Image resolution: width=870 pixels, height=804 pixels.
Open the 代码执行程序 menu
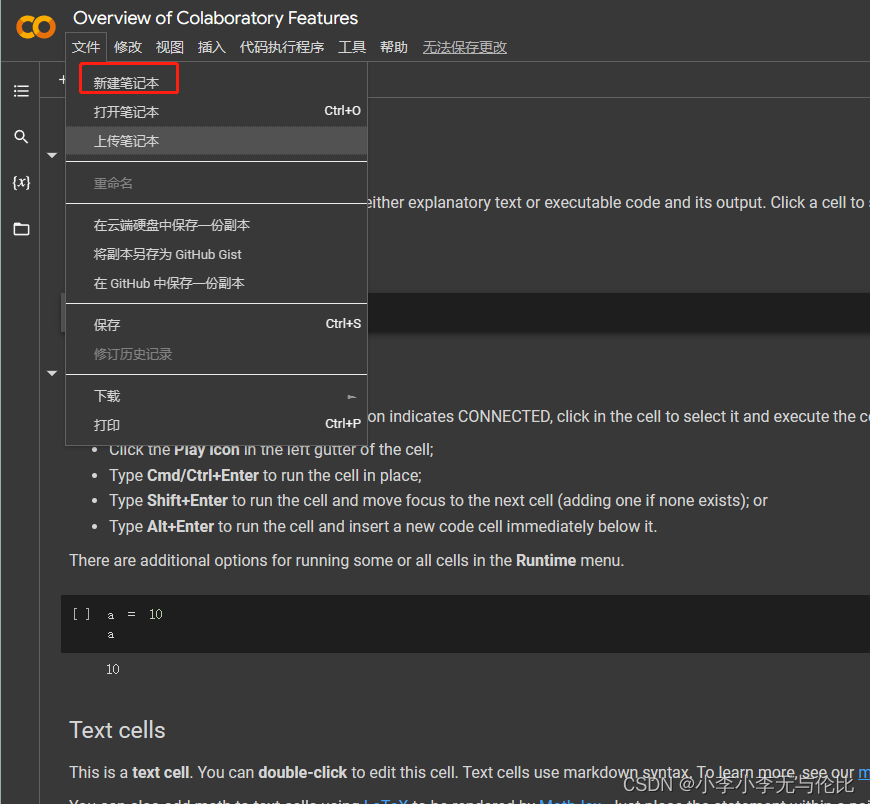282,47
